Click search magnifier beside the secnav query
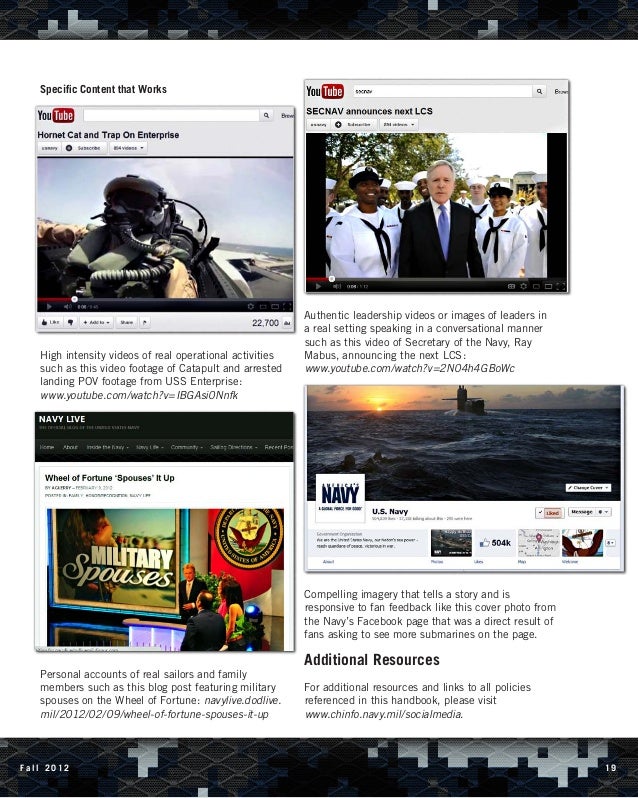The image size is (638, 798). tap(539, 91)
